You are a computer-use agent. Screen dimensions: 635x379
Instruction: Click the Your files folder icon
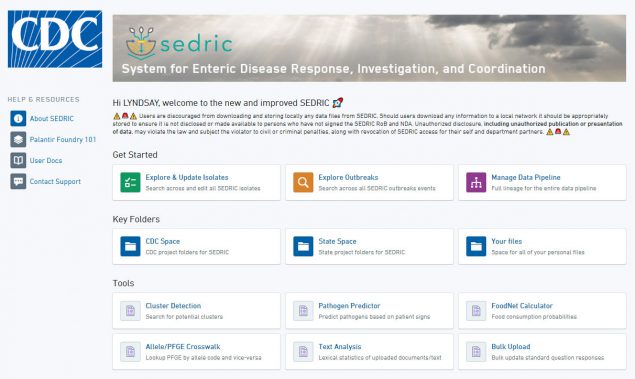pos(476,246)
